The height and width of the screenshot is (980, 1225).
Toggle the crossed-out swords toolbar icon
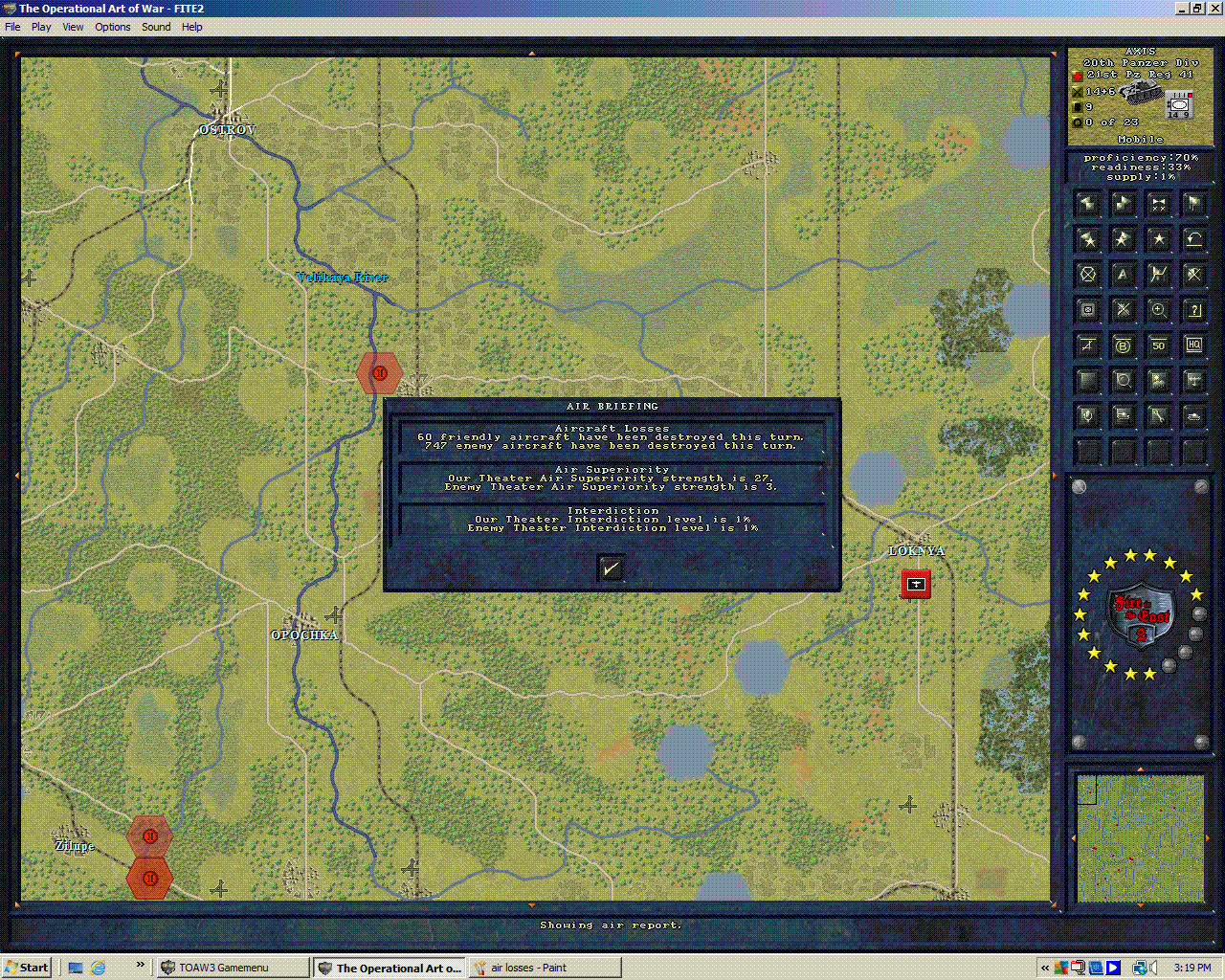pos(1193,275)
